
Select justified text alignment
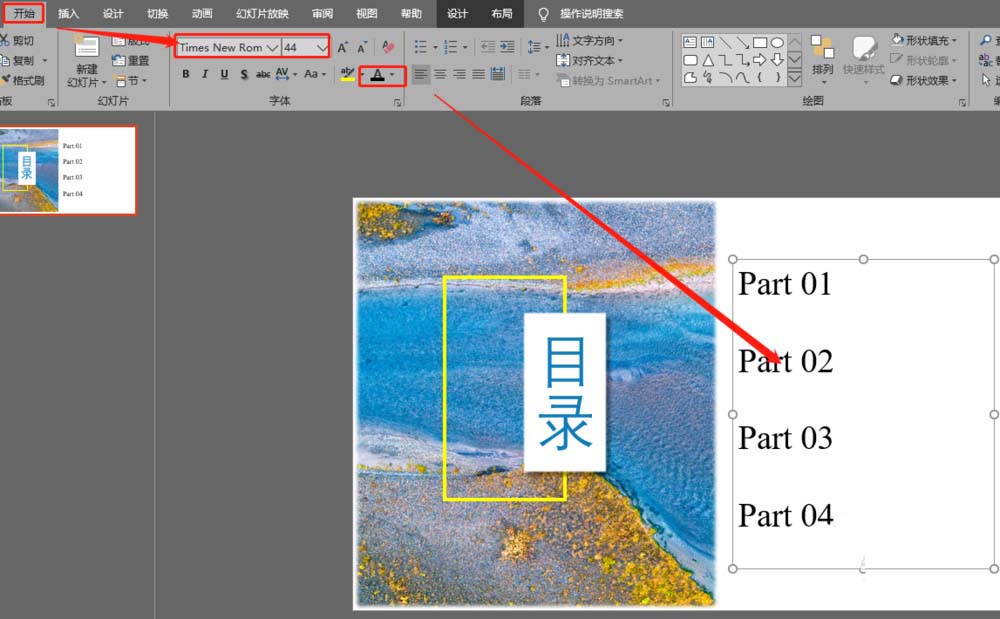(478, 75)
